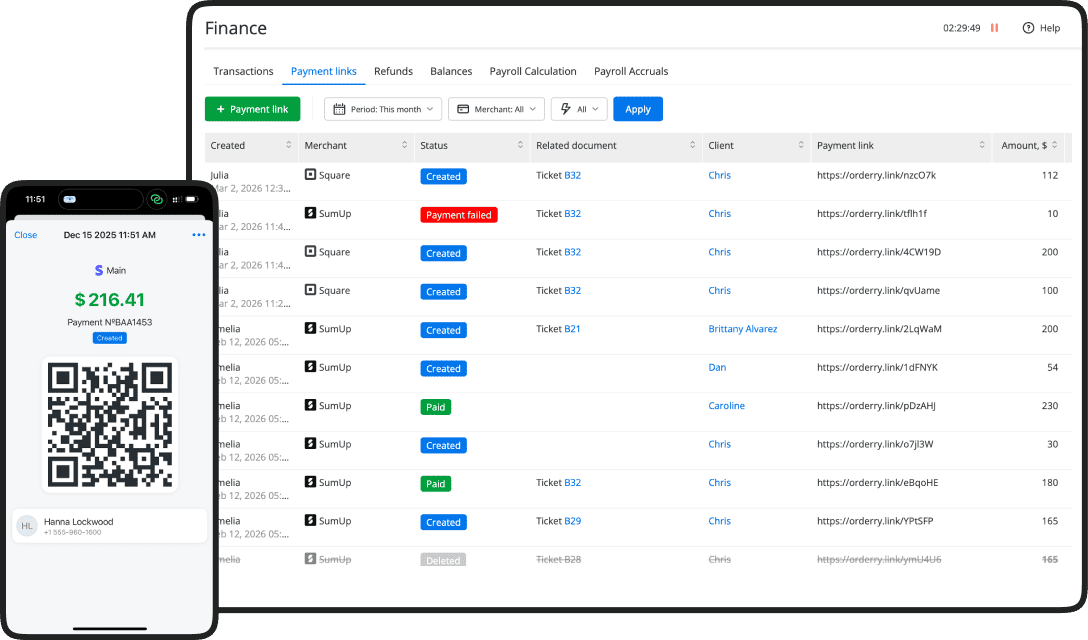Image resolution: width=1088 pixels, height=640 pixels.
Task: Switch to the Transactions tab
Action: click(243, 71)
